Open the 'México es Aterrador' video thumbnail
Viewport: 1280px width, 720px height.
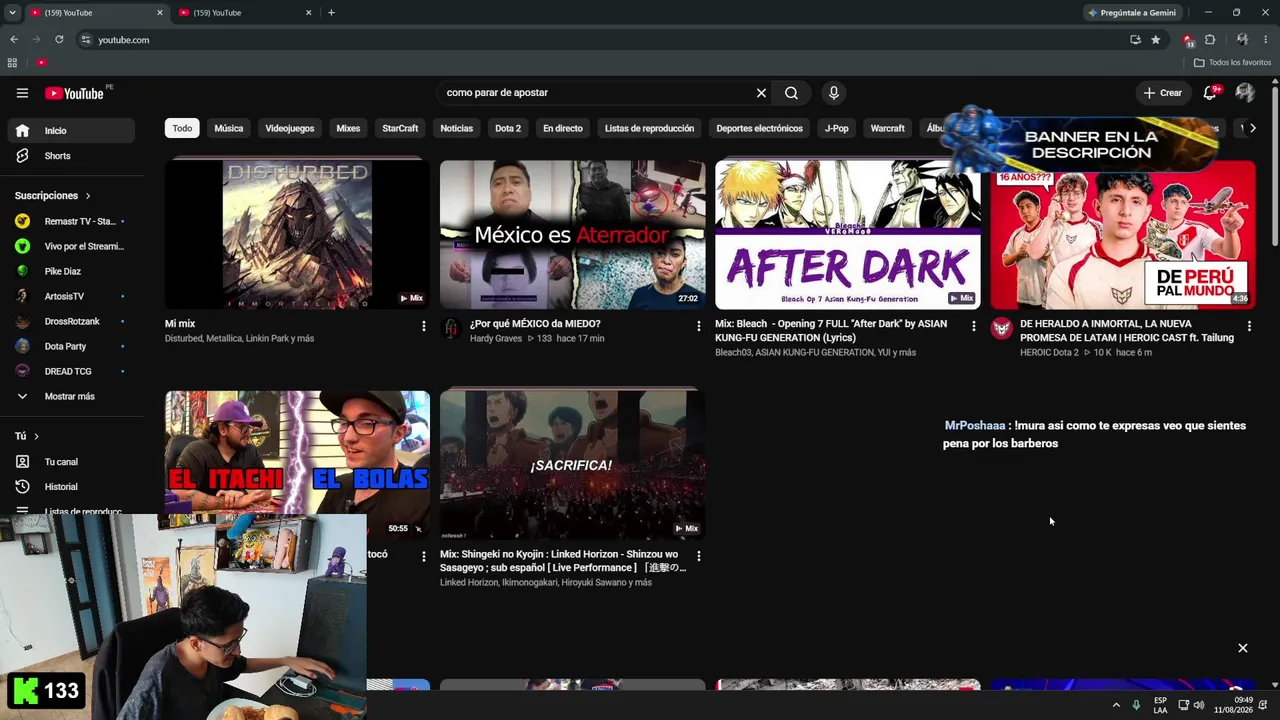[572, 235]
